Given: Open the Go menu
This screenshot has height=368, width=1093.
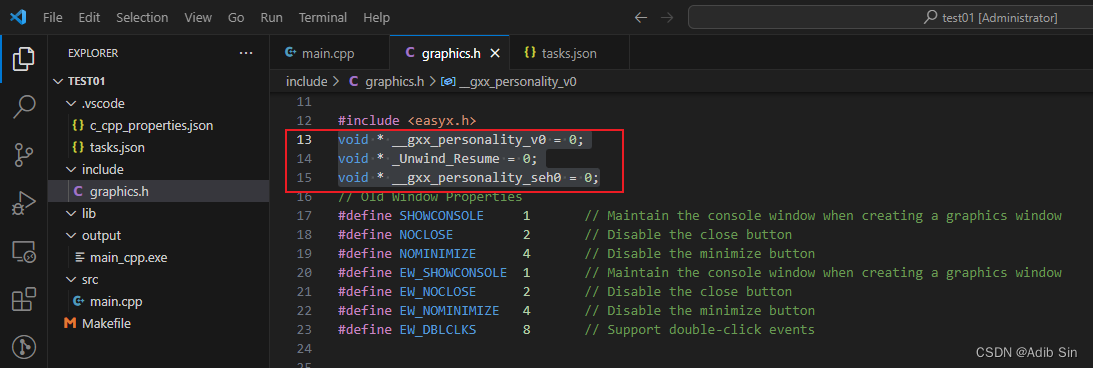Looking at the screenshot, I should (236, 17).
